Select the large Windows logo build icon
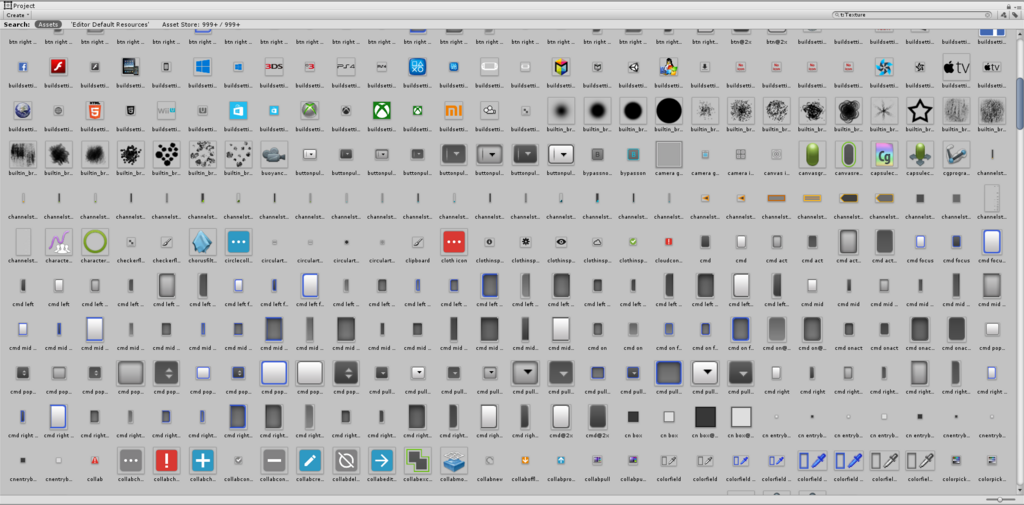This screenshot has width=1024, height=505. pos(202,67)
